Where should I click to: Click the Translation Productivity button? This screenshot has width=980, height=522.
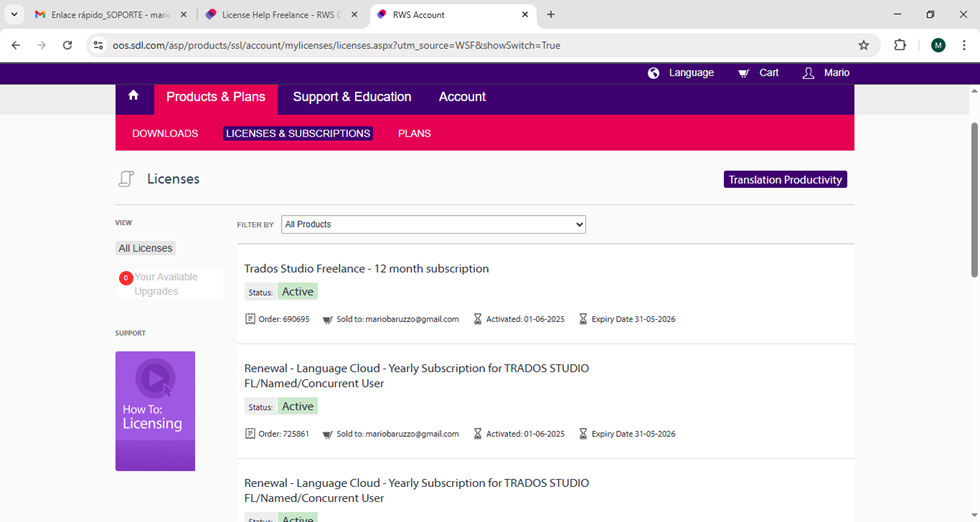785,179
